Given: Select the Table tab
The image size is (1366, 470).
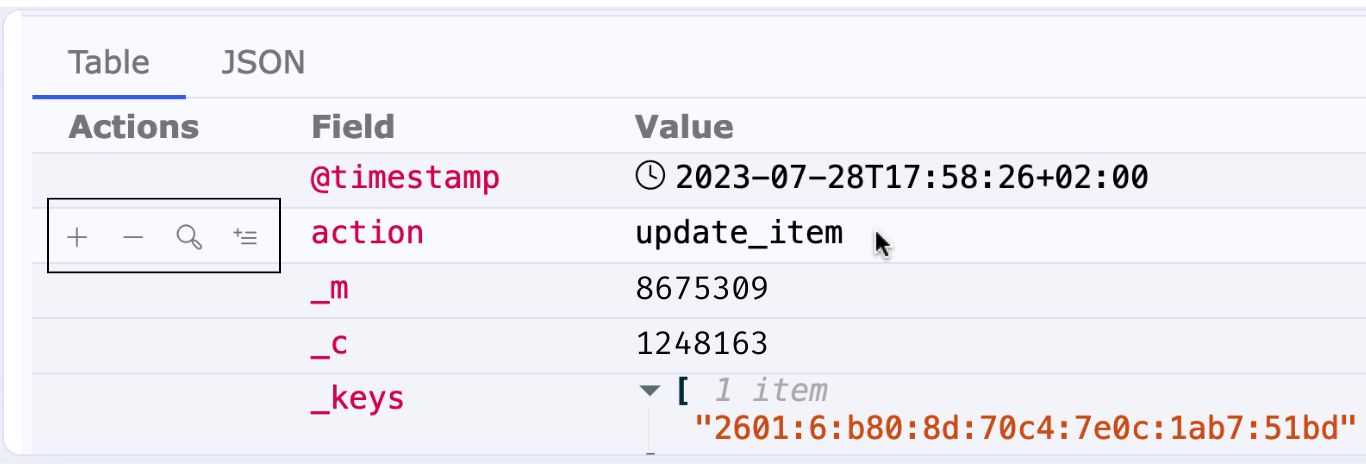Looking at the screenshot, I should point(109,62).
